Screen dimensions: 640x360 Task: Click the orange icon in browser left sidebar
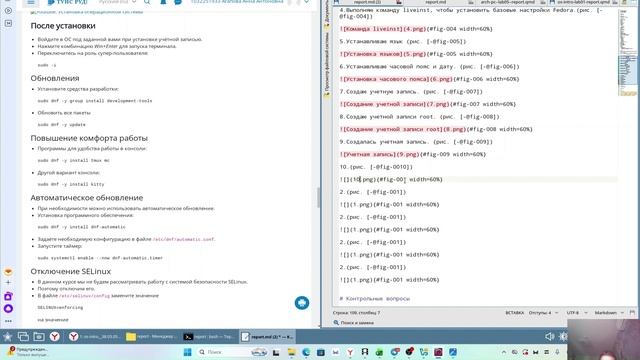(8, 271)
